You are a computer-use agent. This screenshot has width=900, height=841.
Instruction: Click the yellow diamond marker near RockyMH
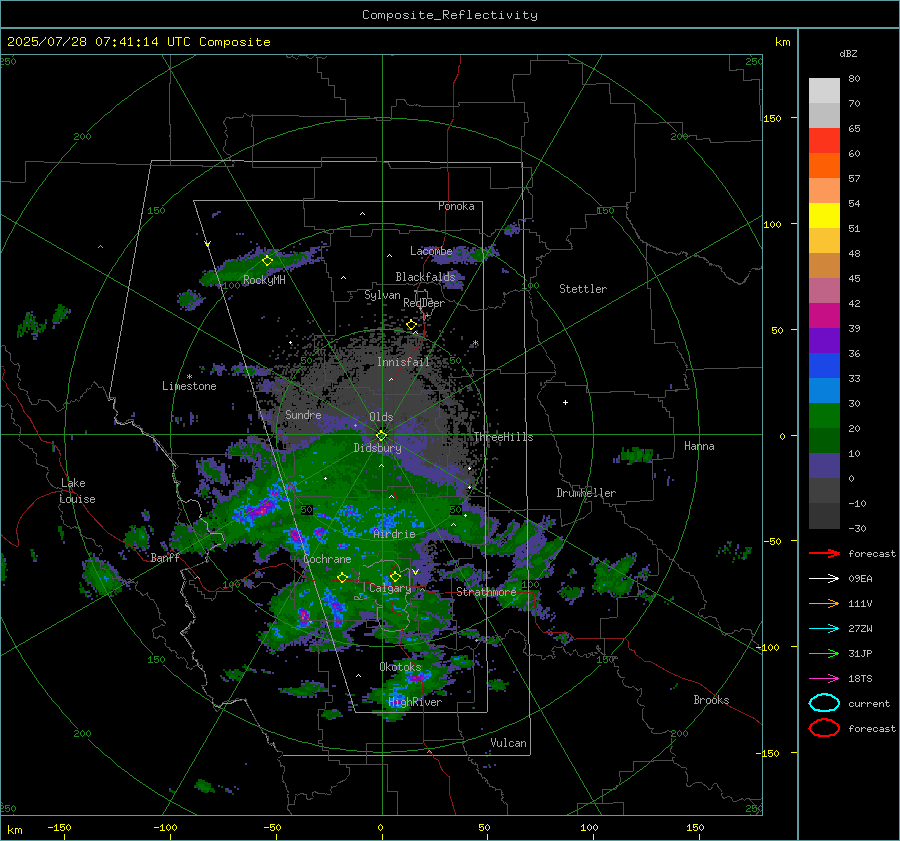pyautogui.click(x=267, y=261)
